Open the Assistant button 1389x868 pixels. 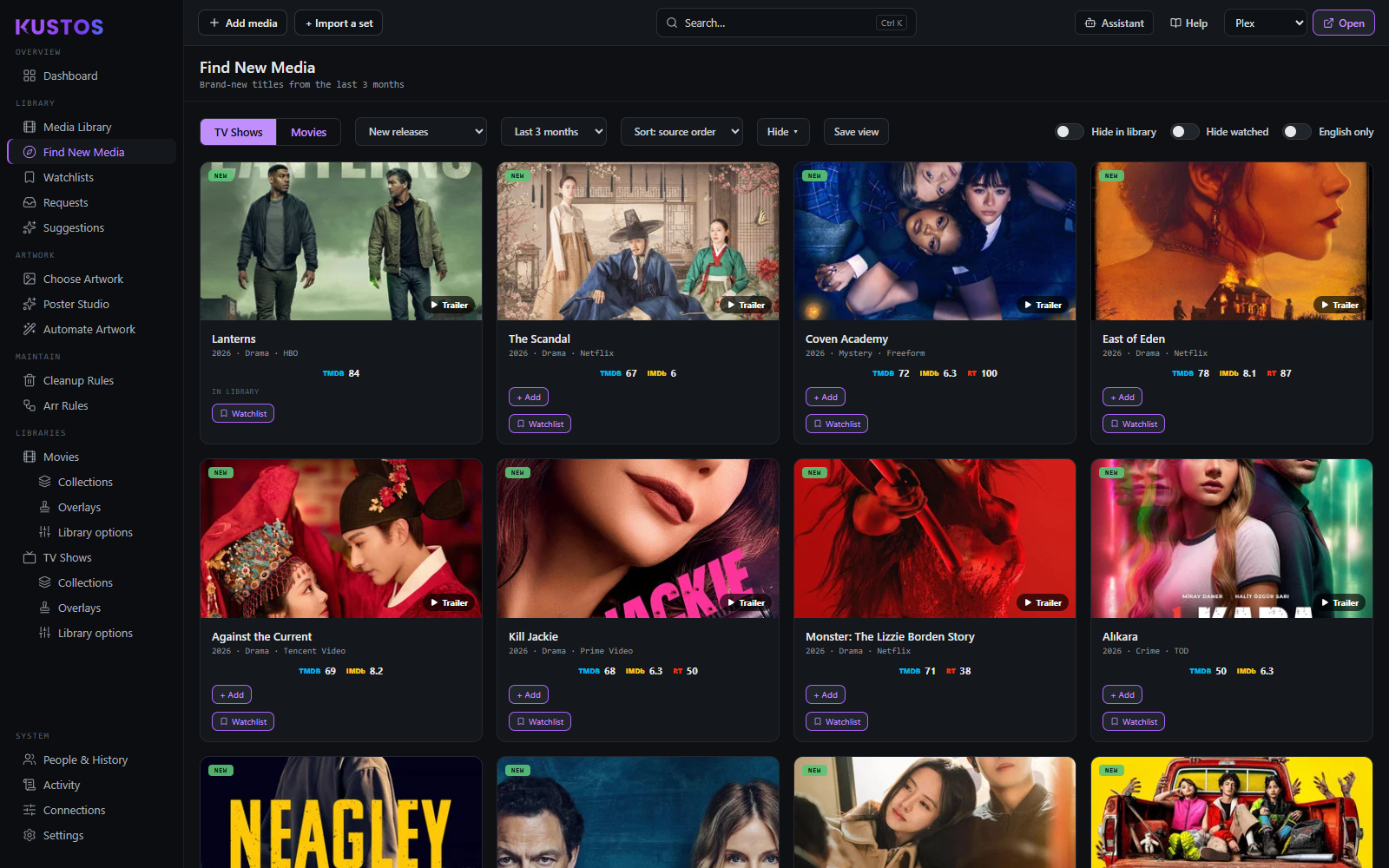click(1114, 23)
